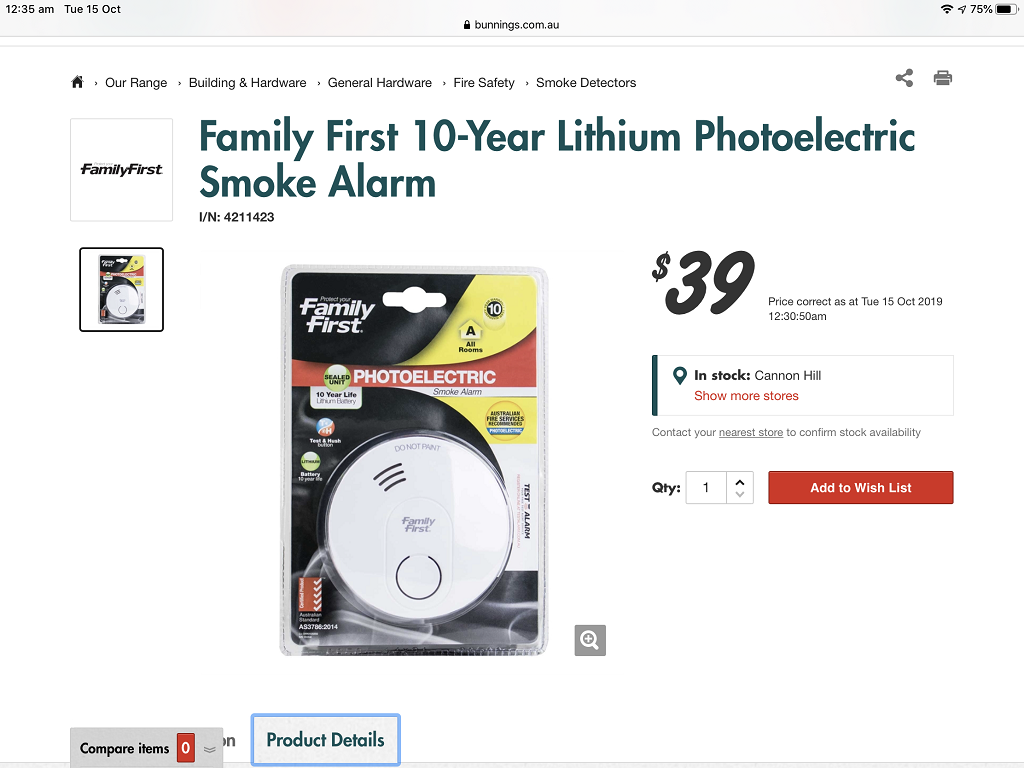1024x768 pixels.
Task: Click the FamilyFirst brand logo
Action: click(x=121, y=170)
